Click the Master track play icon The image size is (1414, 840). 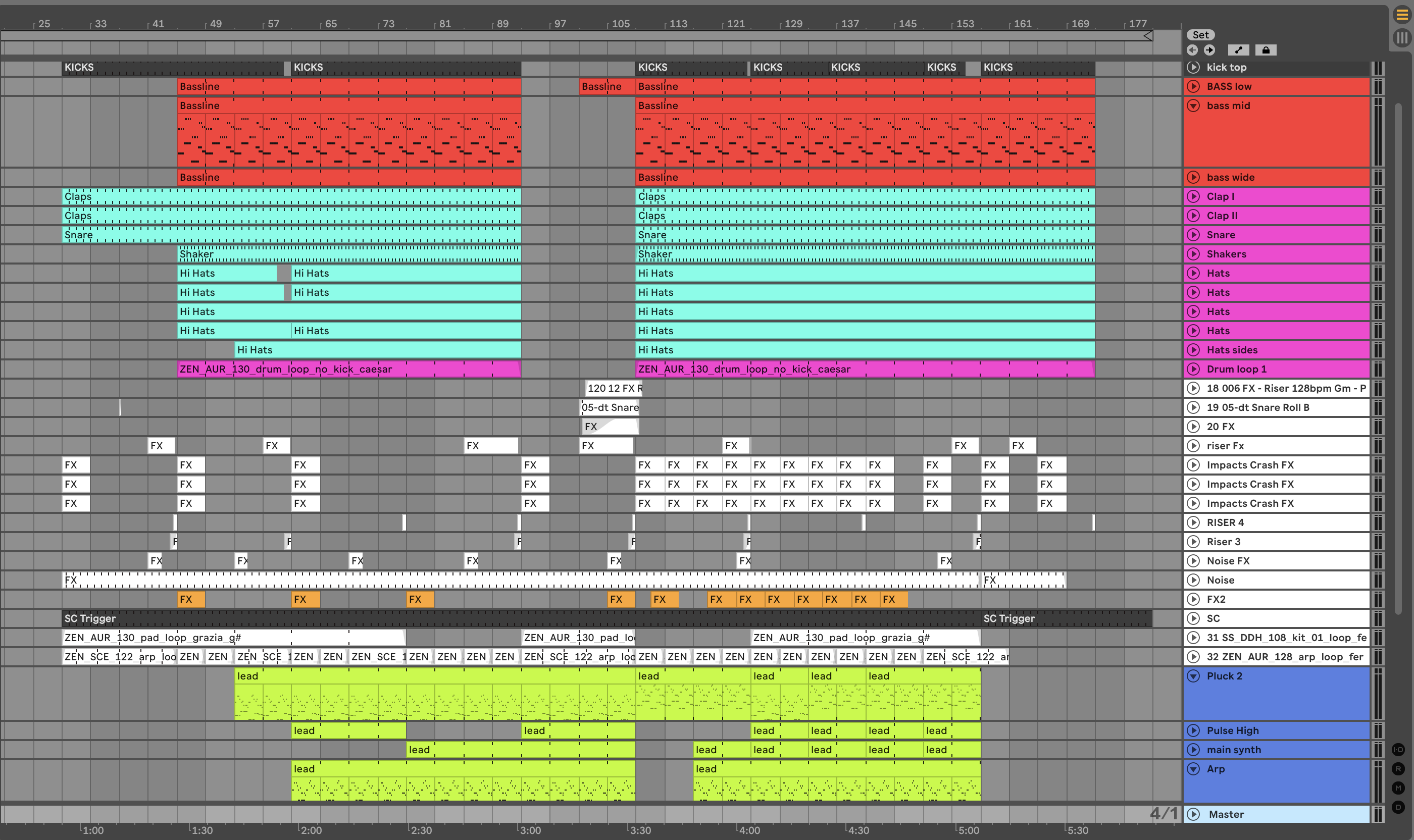(x=1193, y=814)
